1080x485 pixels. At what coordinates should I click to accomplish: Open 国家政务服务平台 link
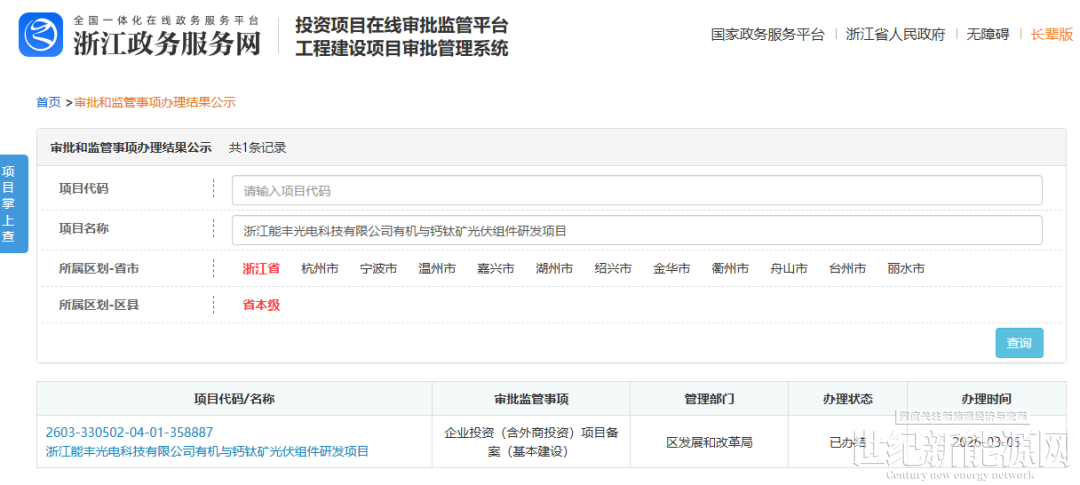[x=767, y=34]
